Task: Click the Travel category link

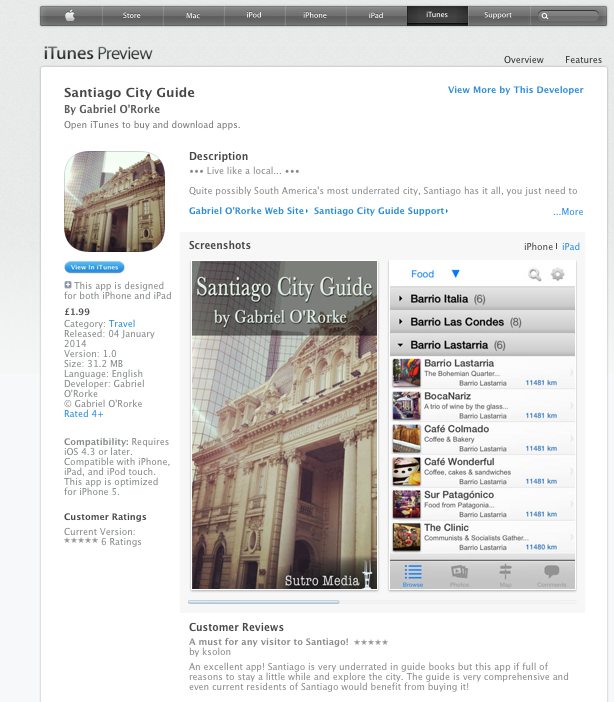Action: pyautogui.click(x=122, y=324)
